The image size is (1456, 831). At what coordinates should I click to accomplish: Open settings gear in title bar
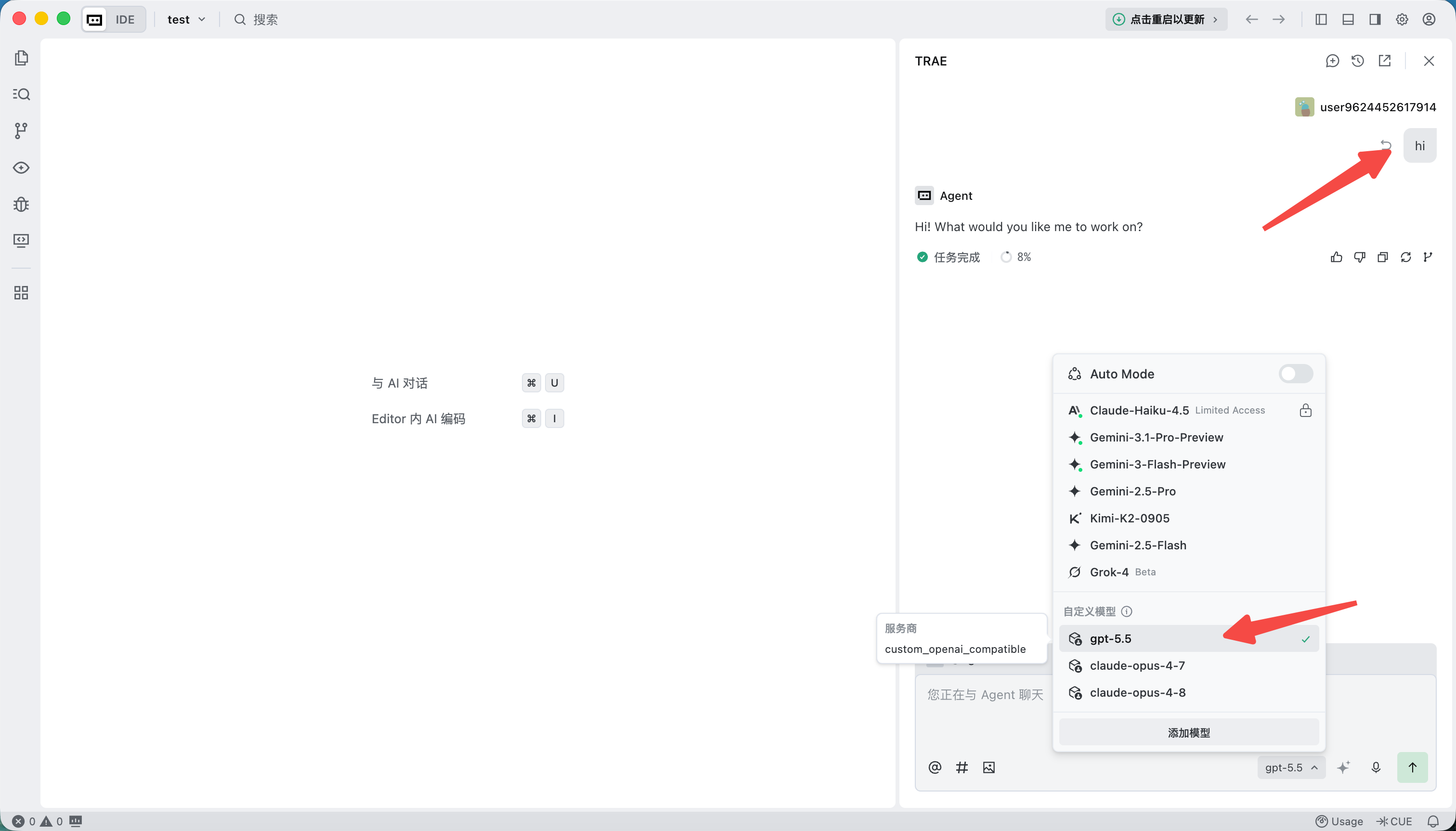click(x=1402, y=19)
